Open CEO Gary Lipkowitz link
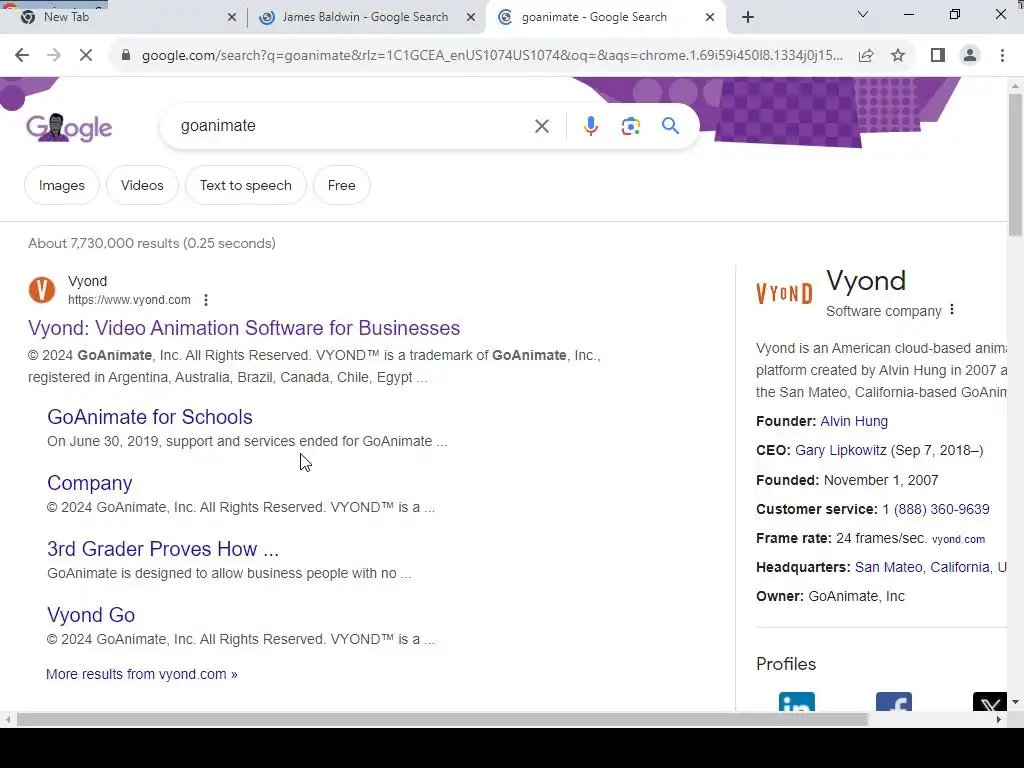The image size is (1024, 768). [x=840, y=450]
